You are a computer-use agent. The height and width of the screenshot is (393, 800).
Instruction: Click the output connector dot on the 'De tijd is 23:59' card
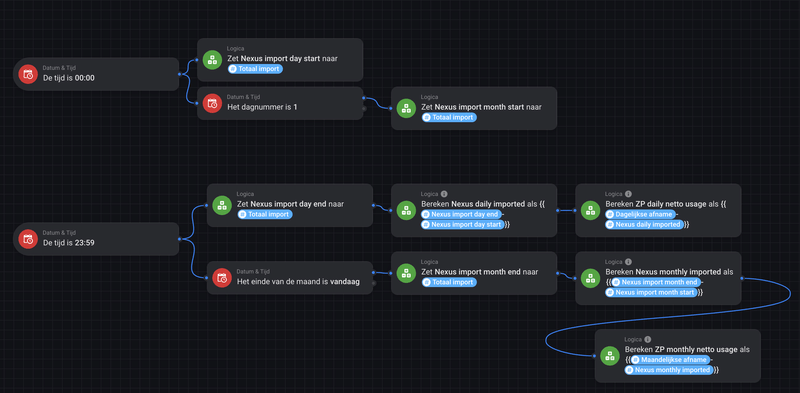[x=179, y=239]
